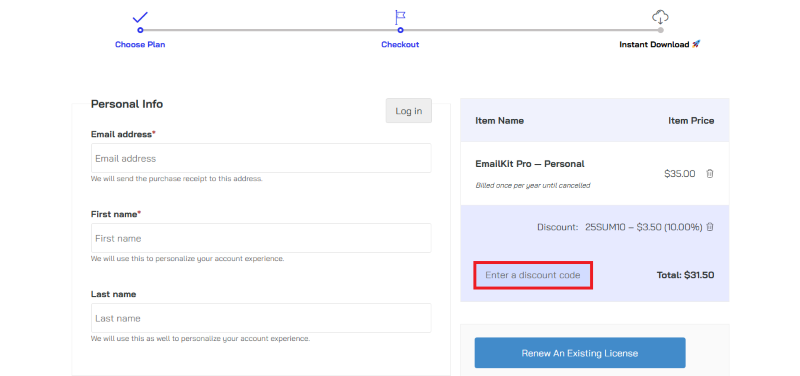The image size is (800, 376).
Task: Click the Checkout flag icon
Action: 401,17
